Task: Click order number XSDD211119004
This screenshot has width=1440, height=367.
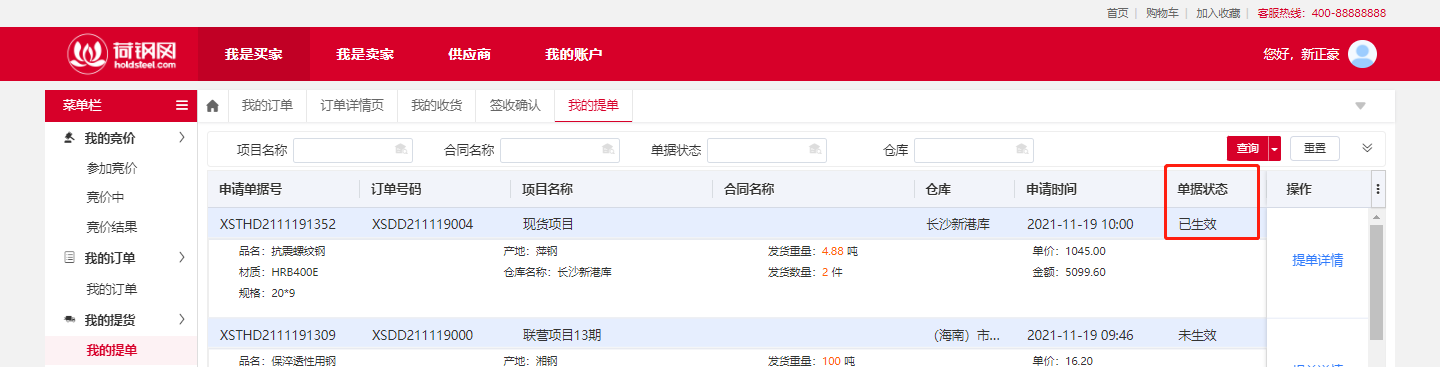Action: (x=422, y=224)
